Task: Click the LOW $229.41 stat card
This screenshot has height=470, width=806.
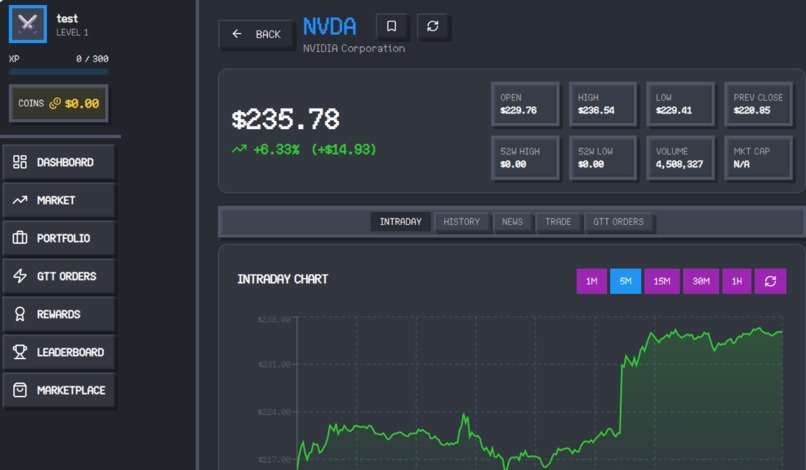Action: pyautogui.click(x=681, y=104)
